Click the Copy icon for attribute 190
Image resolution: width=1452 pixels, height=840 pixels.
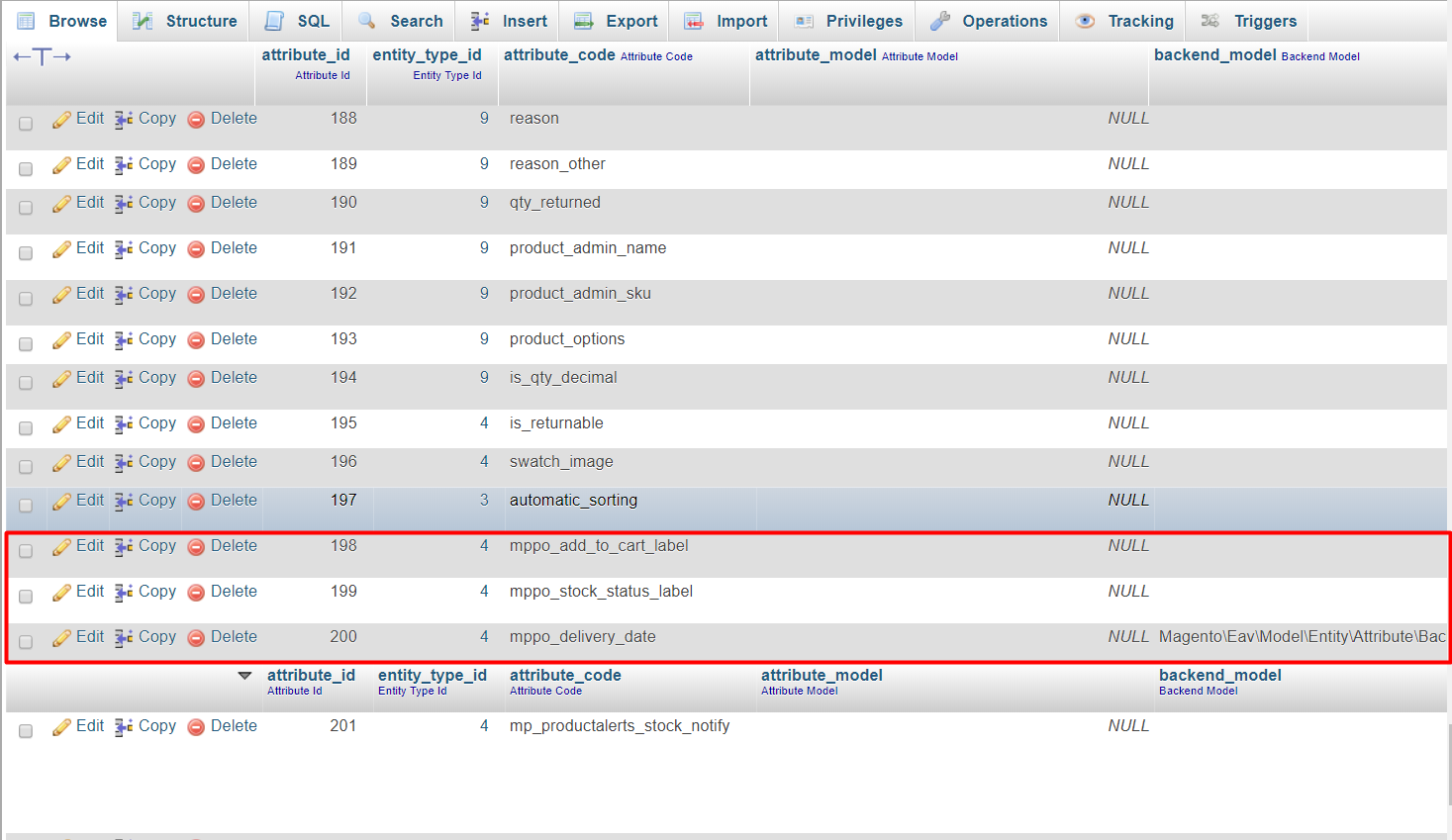[x=124, y=204]
